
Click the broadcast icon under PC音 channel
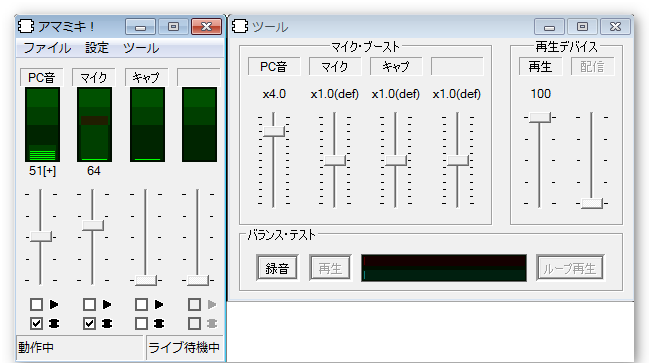[x=54, y=323]
